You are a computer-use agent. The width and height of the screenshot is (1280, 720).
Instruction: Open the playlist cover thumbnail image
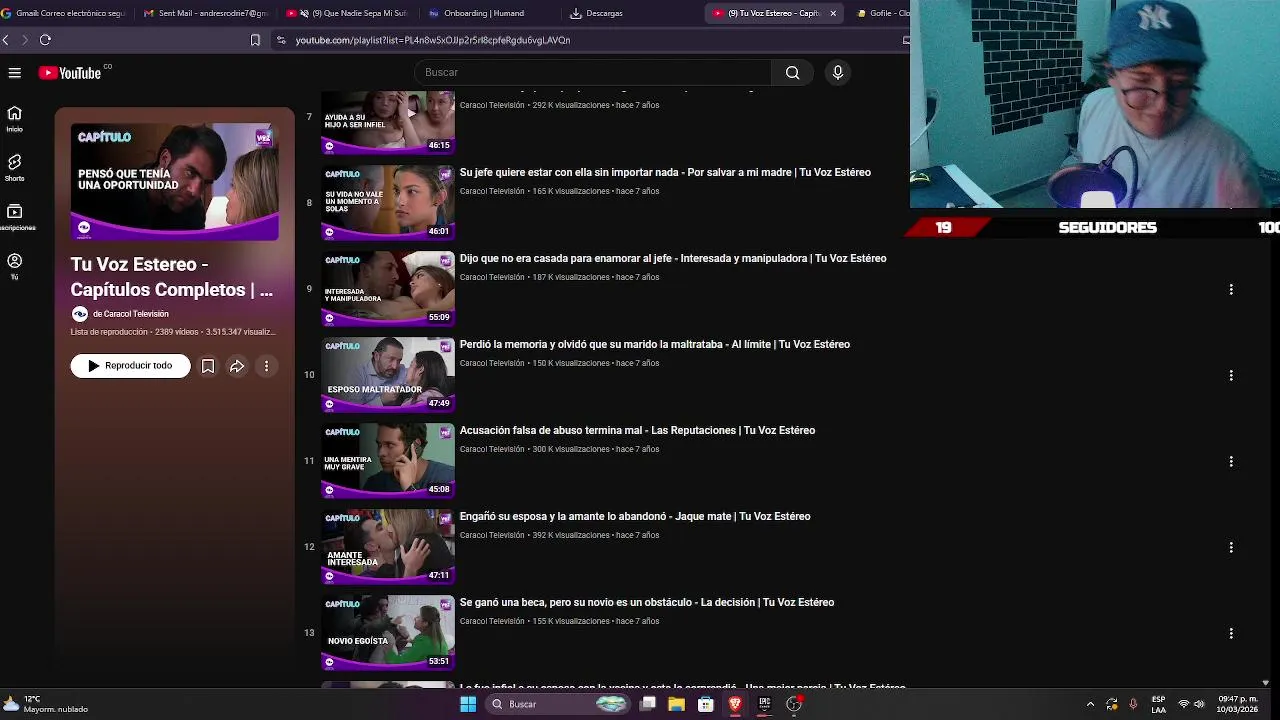(175, 182)
